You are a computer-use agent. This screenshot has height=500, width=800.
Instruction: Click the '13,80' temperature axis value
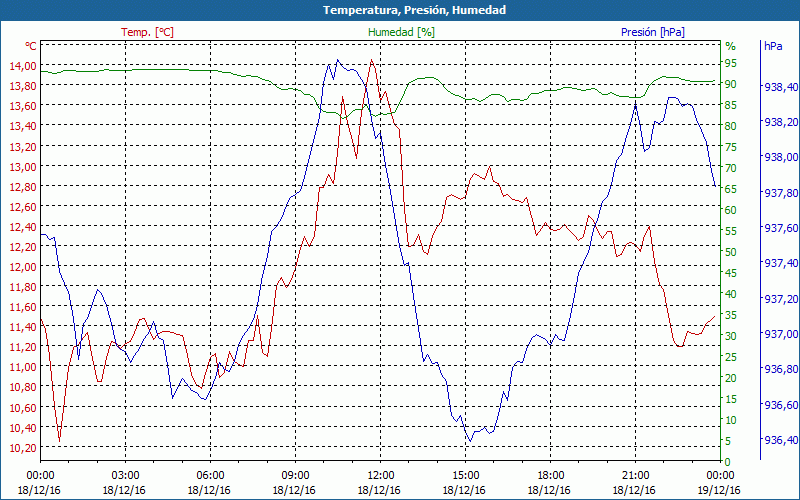pyautogui.click(x=22, y=86)
